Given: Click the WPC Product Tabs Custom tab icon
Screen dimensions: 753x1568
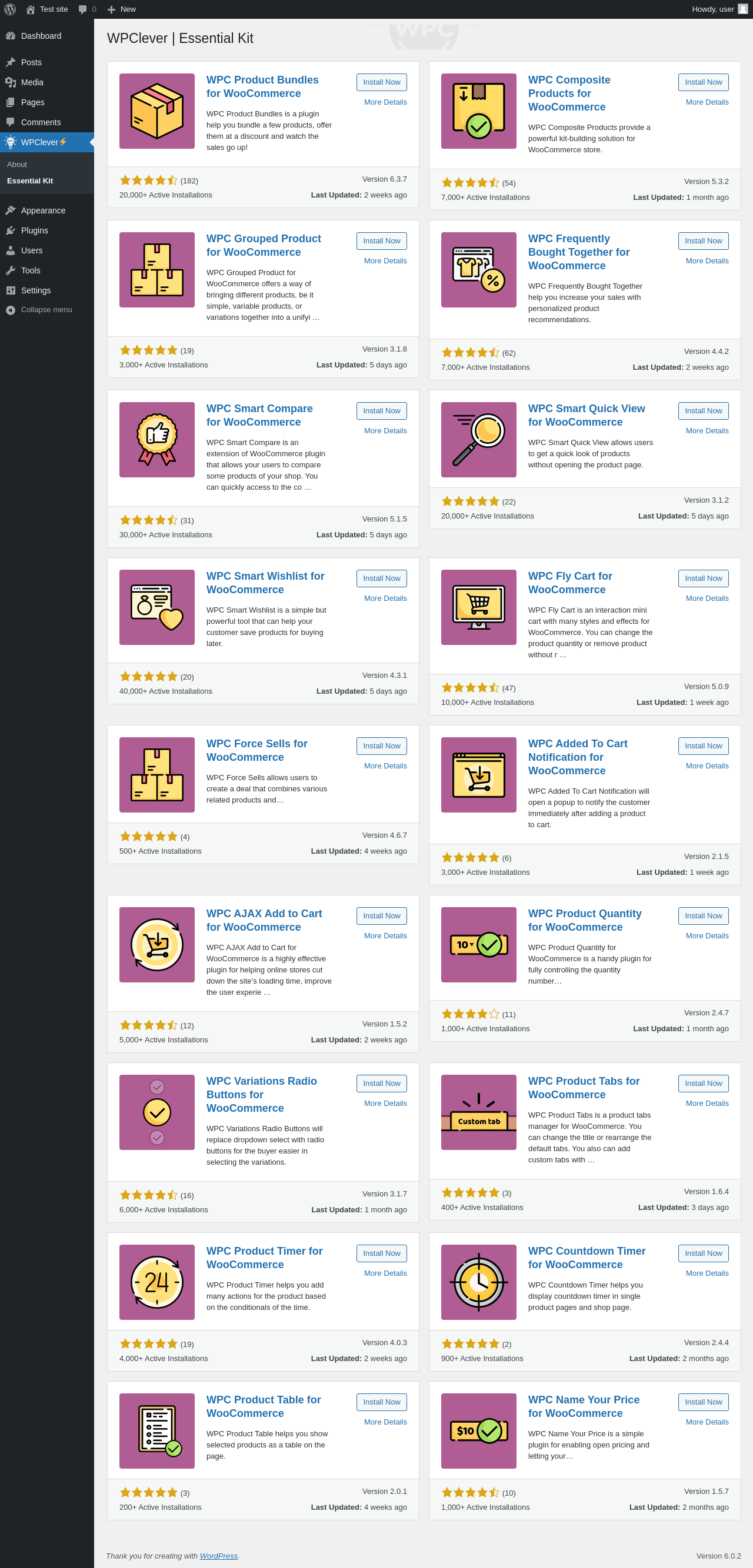Looking at the screenshot, I should point(479,1112).
